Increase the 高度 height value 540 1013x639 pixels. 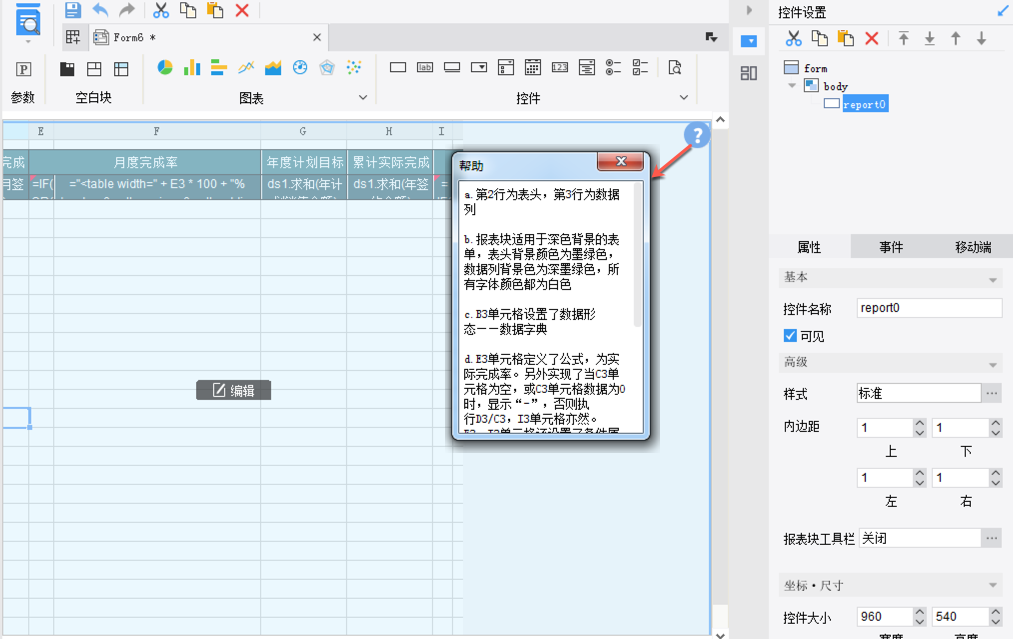pos(996,612)
